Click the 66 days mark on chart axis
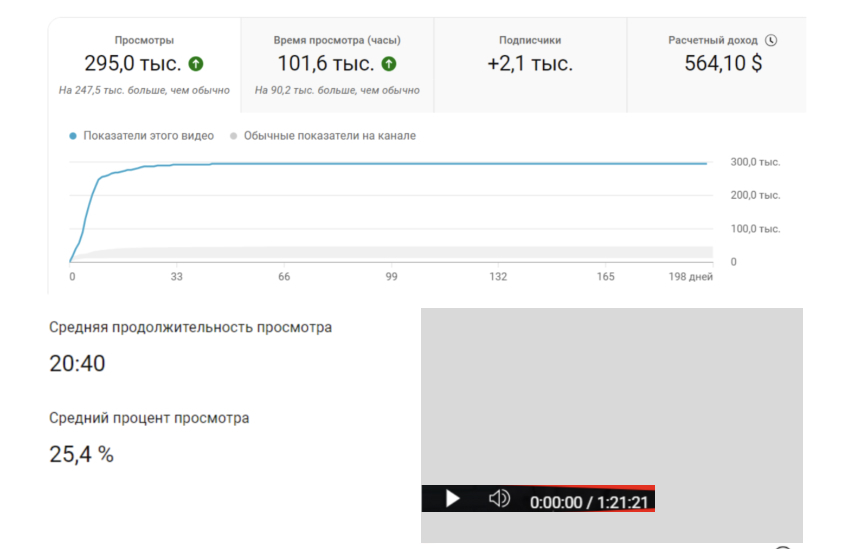Screen dimensions: 843x549 [x=284, y=276]
